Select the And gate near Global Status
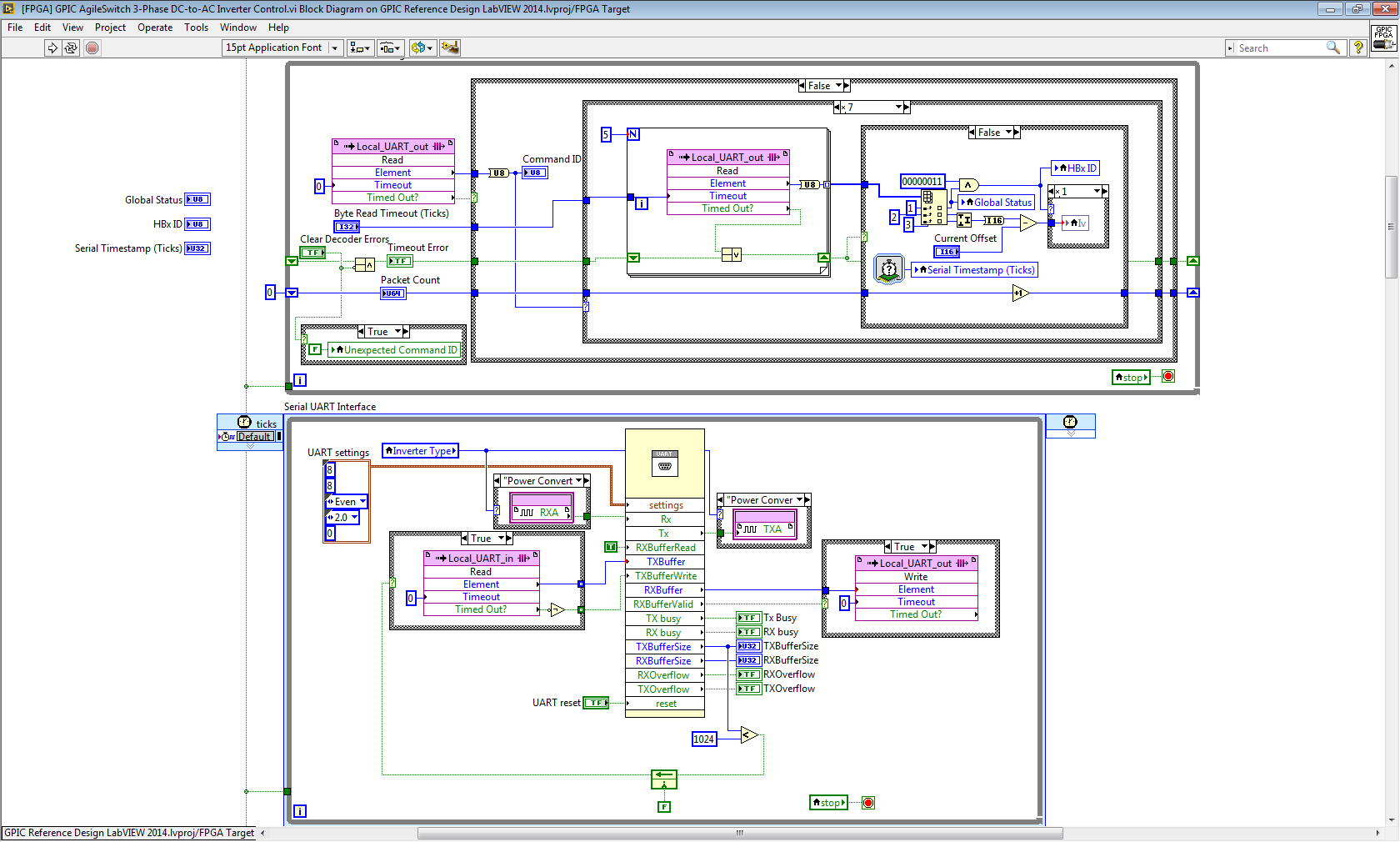This screenshot has height=842, width=1400. (x=967, y=185)
